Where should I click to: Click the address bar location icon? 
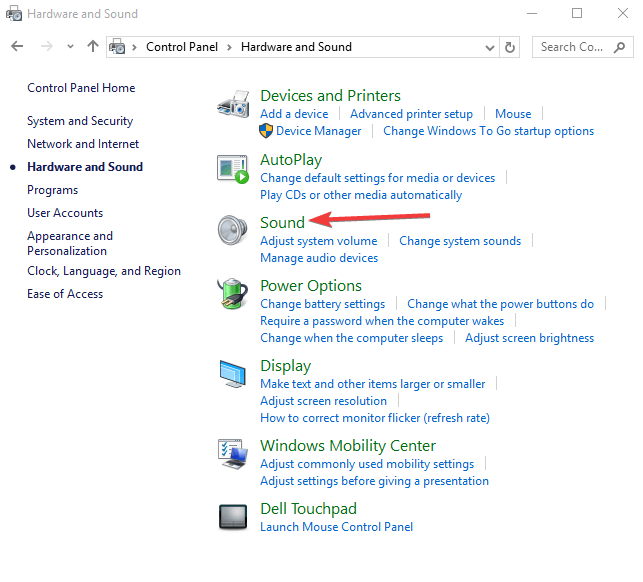[117, 47]
